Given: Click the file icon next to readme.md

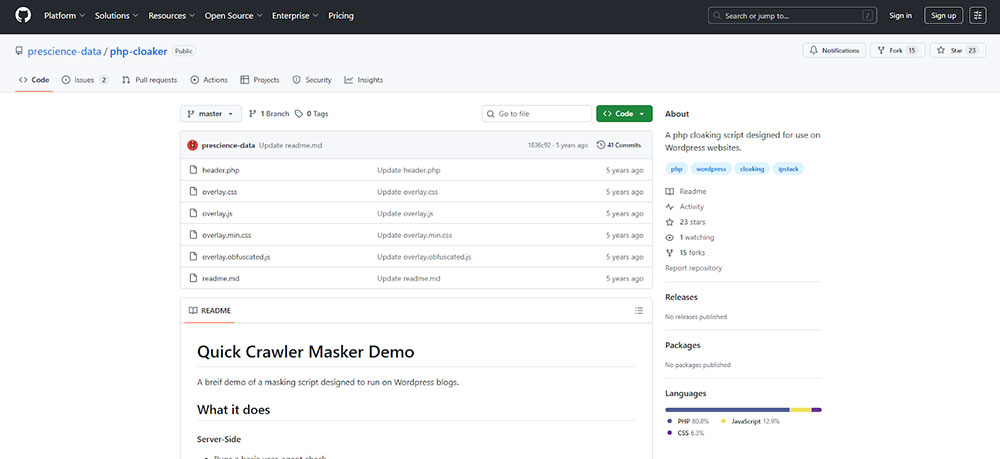Looking at the screenshot, I should pyautogui.click(x=193, y=279).
